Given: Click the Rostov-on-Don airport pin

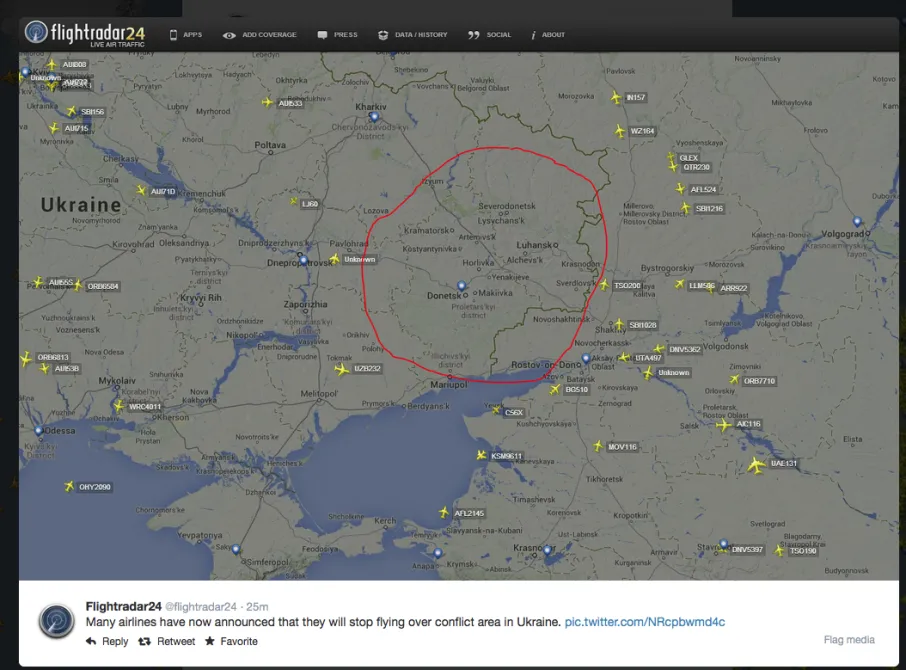Looking at the screenshot, I should point(586,358).
